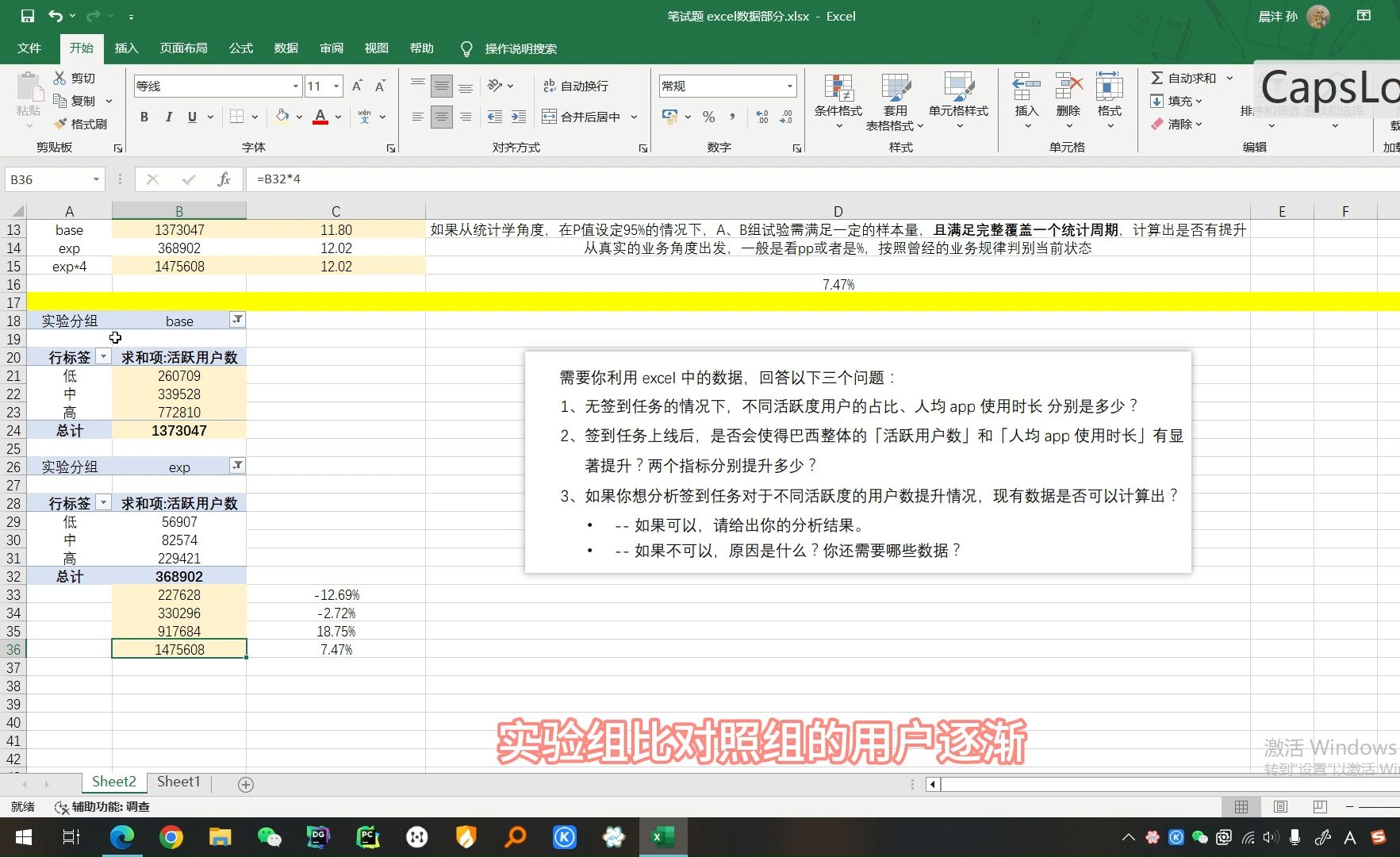Switch to the 插入 ribbon tab

pyautogui.click(x=126, y=48)
